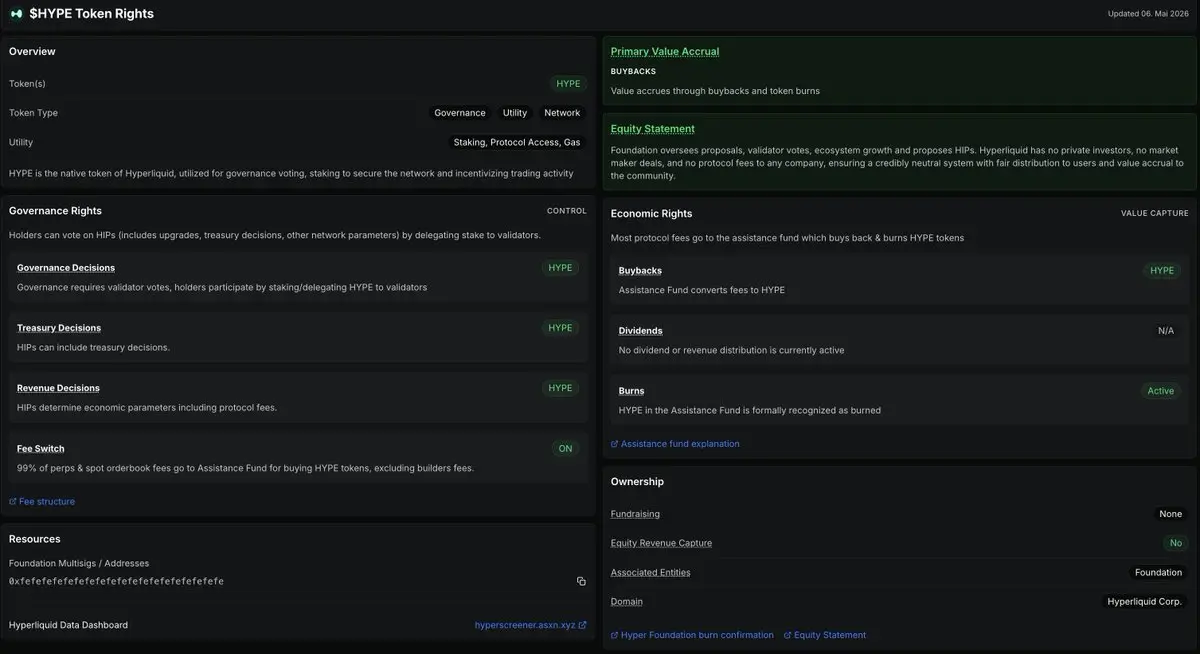Click the Hyperliquid Corp. badge
This screenshot has height=654, width=1200.
click(x=1145, y=602)
